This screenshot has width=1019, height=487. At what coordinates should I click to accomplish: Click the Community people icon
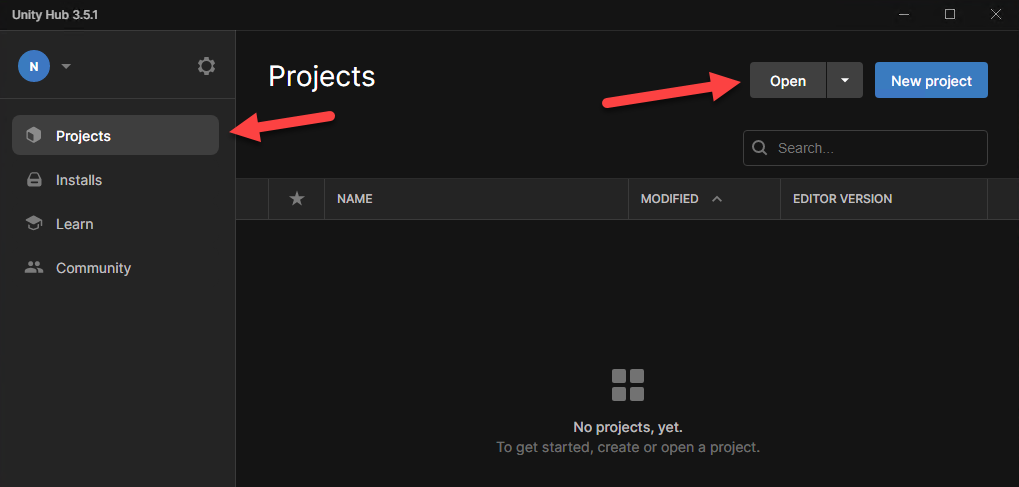click(34, 267)
